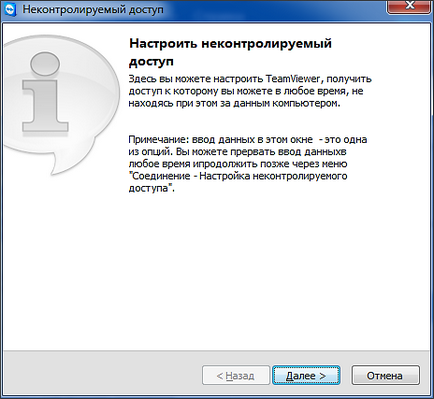Click the paragraph starting Здесь вы можете
This screenshot has height=399, width=434.
click(x=250, y=91)
